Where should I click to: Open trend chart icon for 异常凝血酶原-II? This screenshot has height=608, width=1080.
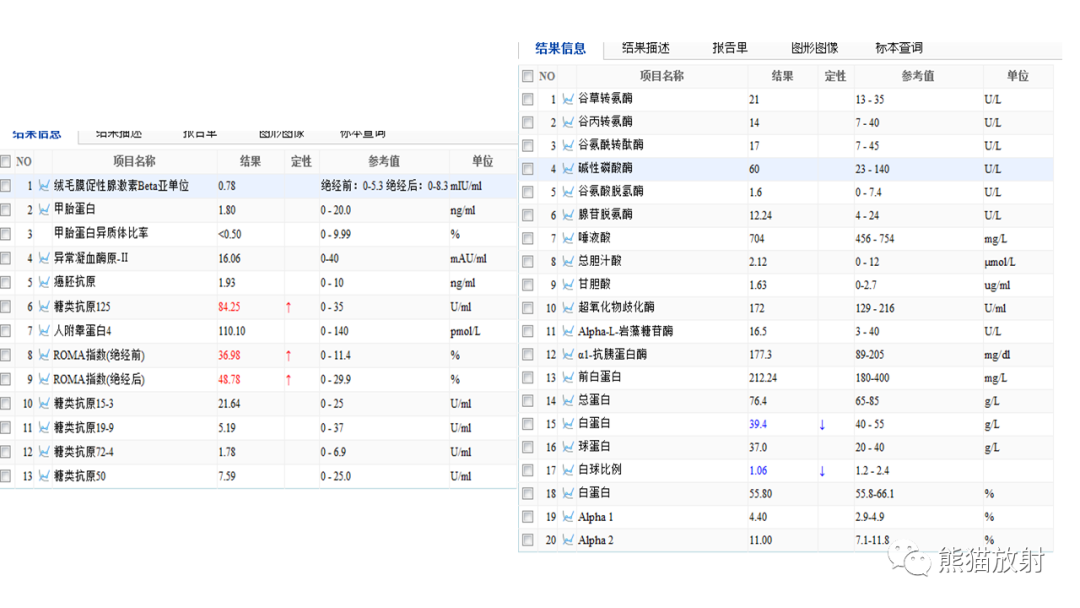coord(44,258)
